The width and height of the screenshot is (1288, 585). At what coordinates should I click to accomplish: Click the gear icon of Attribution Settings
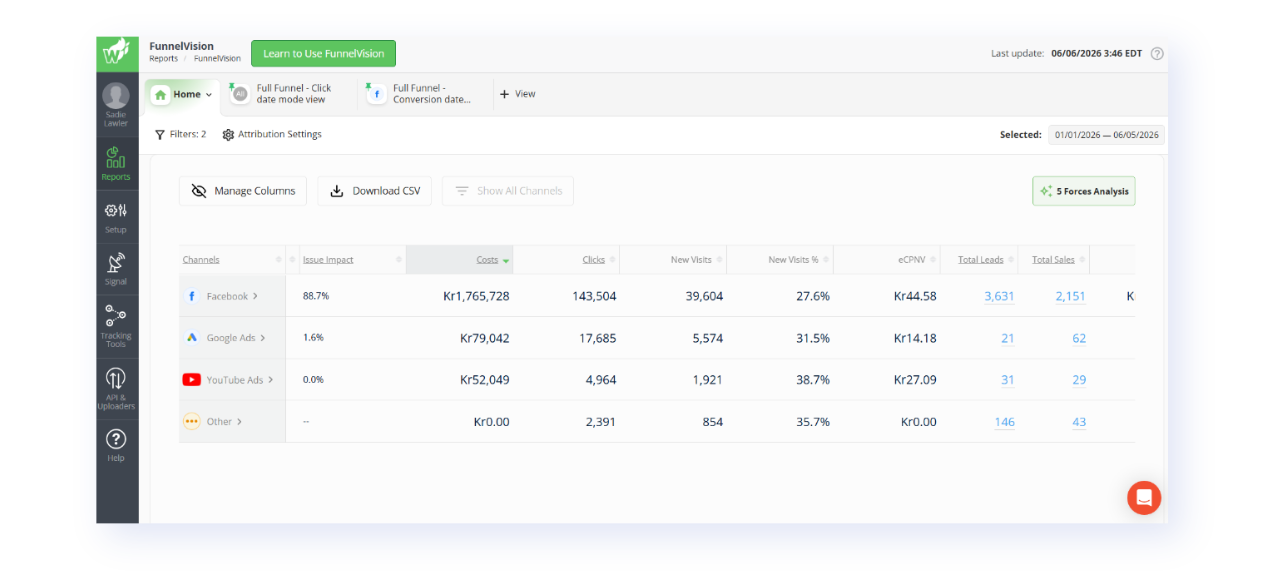(x=228, y=135)
